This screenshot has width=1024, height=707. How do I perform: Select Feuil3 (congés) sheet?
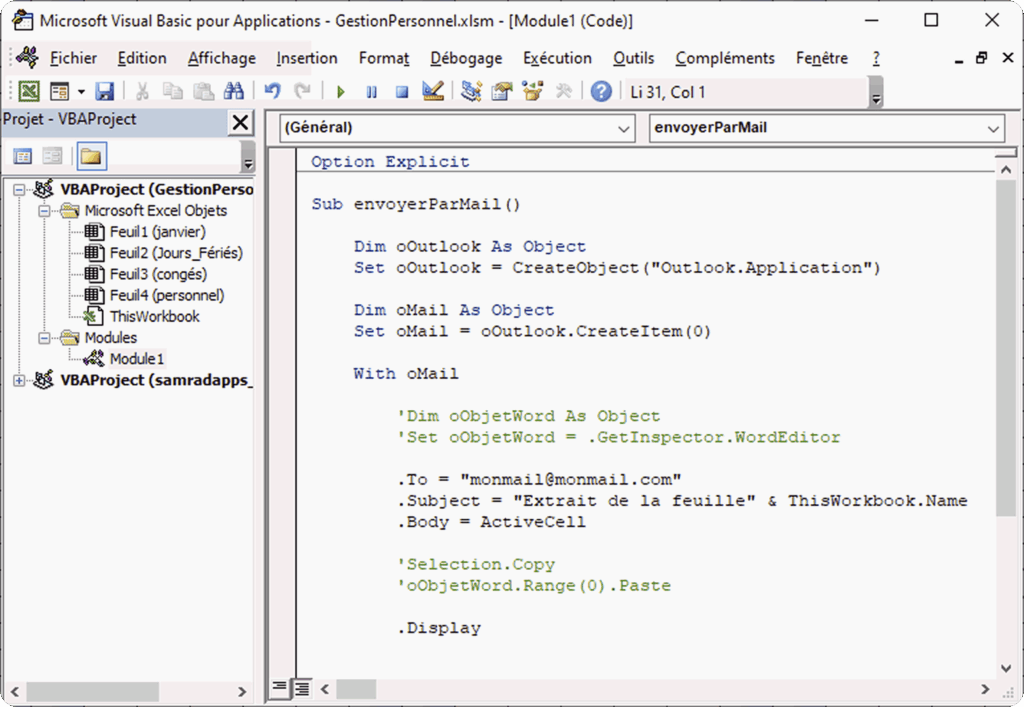click(146, 274)
